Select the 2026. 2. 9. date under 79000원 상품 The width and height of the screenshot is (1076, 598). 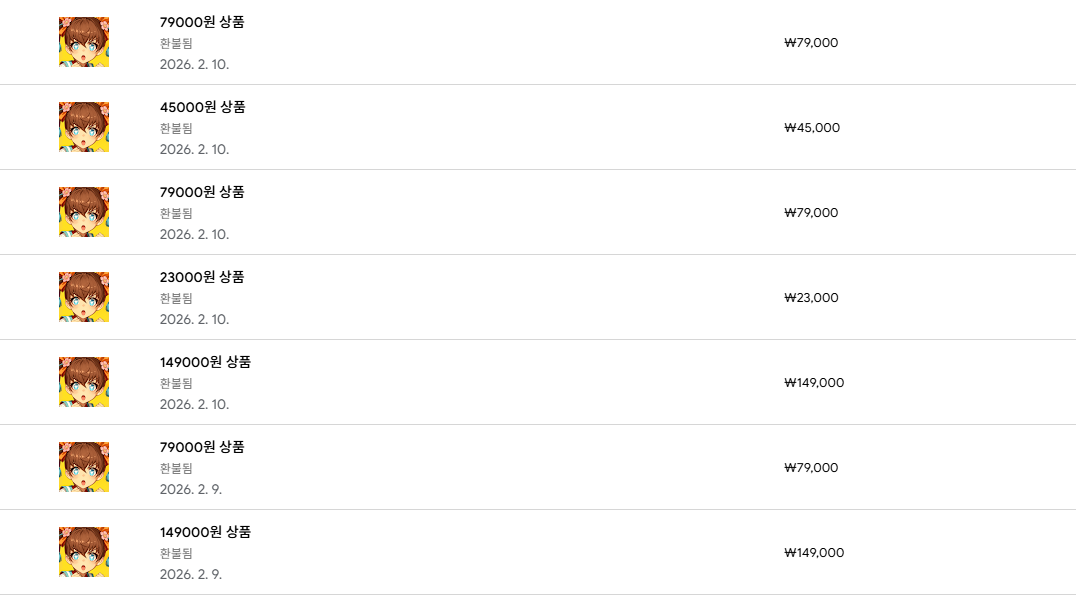tap(191, 489)
